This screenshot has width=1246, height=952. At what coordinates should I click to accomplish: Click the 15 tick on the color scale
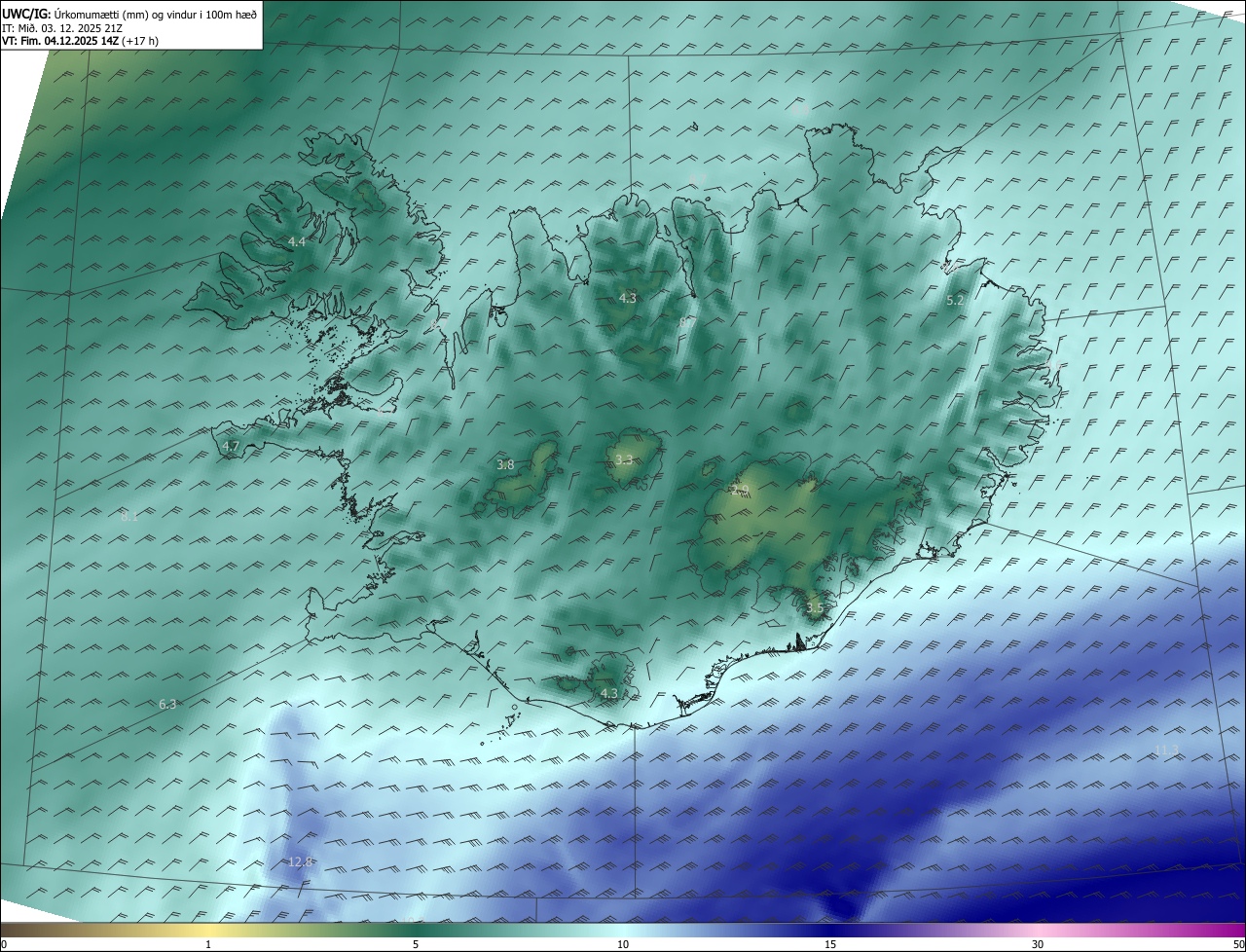[830, 944]
